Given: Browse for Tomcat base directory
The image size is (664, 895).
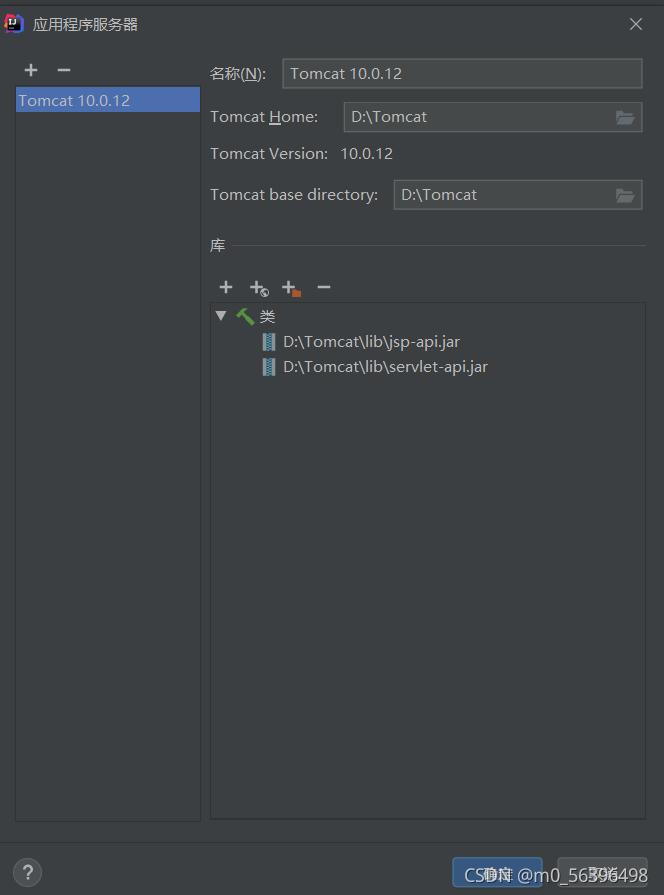Looking at the screenshot, I should pyautogui.click(x=626, y=195).
